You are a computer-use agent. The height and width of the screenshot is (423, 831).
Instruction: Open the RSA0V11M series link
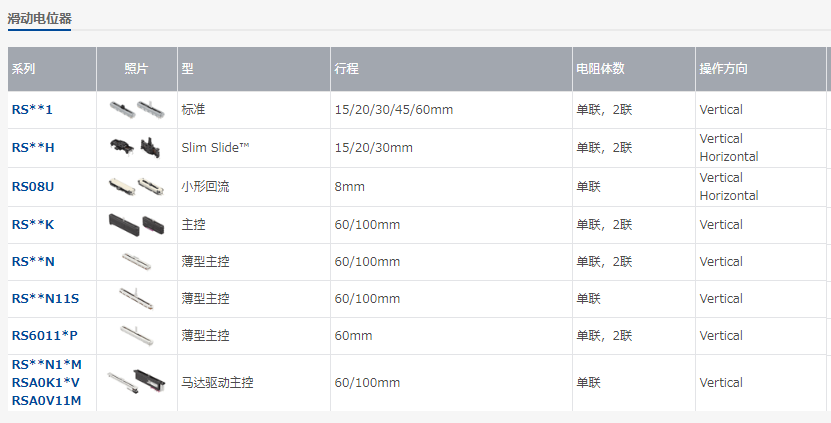pos(47,401)
